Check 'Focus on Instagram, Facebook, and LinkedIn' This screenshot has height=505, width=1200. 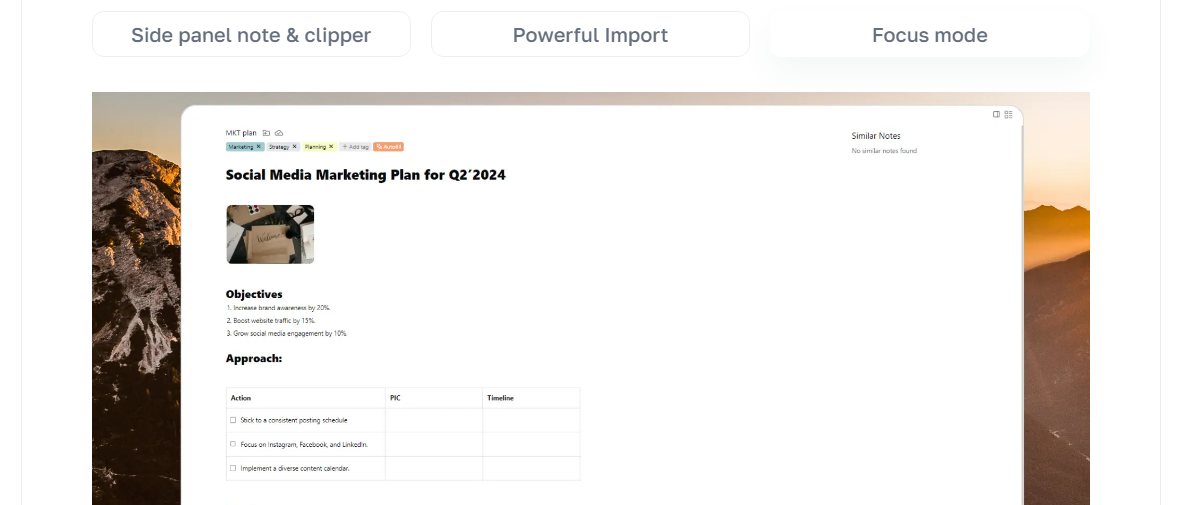(233, 444)
